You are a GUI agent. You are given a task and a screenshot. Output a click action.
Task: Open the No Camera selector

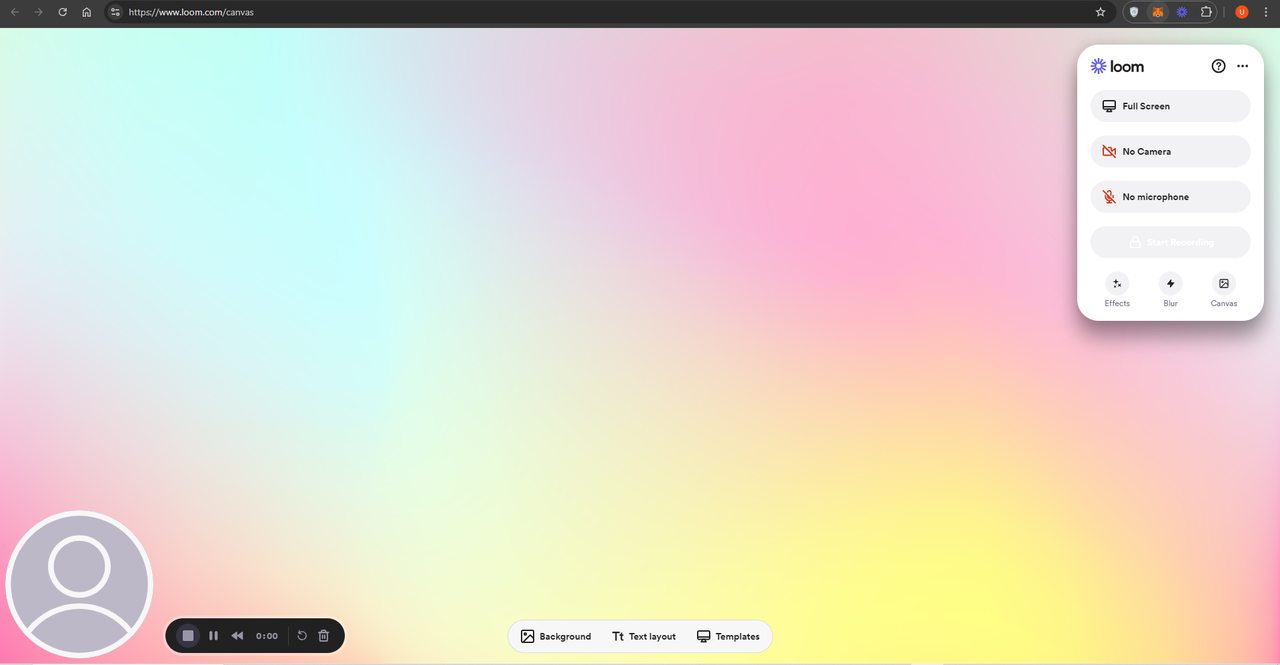[1170, 152]
